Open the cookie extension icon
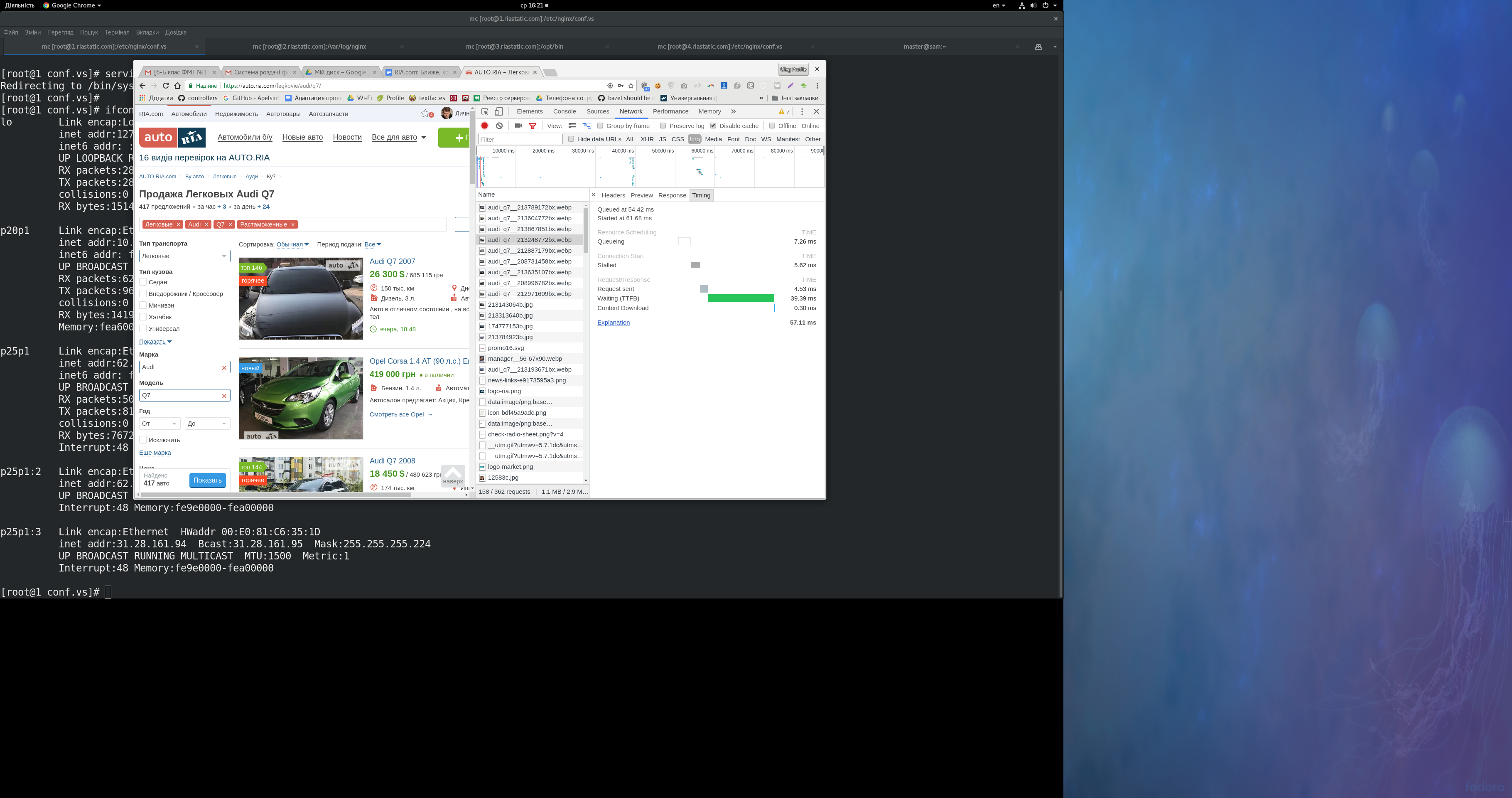This screenshot has height=798, width=1512. pos(658,86)
